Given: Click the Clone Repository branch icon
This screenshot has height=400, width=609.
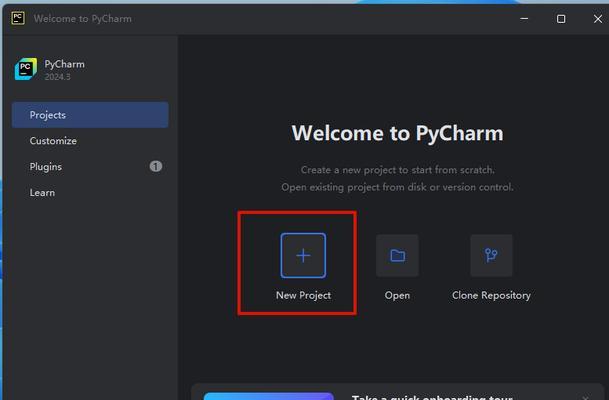Looking at the screenshot, I should [x=491, y=255].
